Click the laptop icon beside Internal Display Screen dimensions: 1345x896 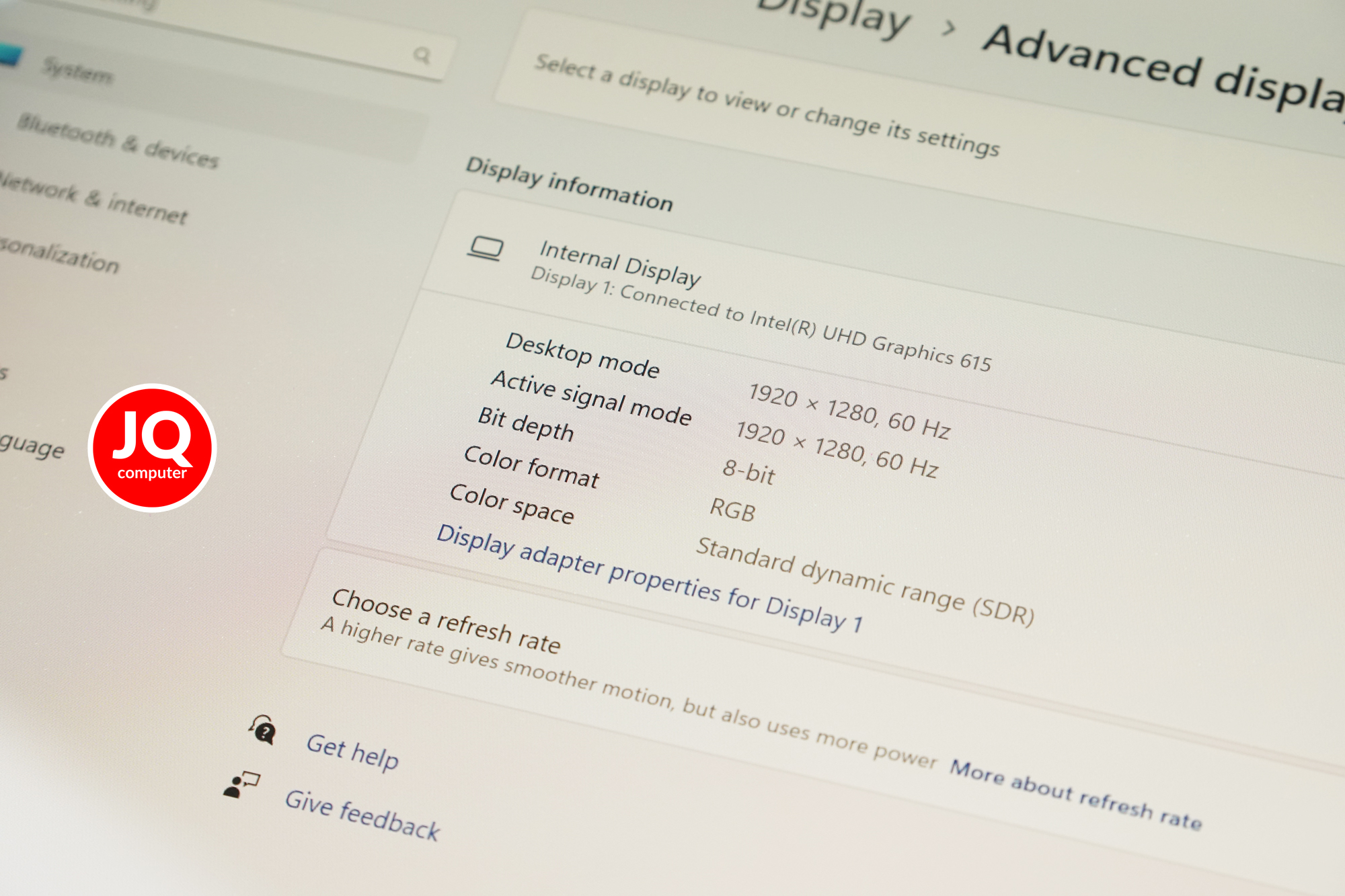(486, 249)
